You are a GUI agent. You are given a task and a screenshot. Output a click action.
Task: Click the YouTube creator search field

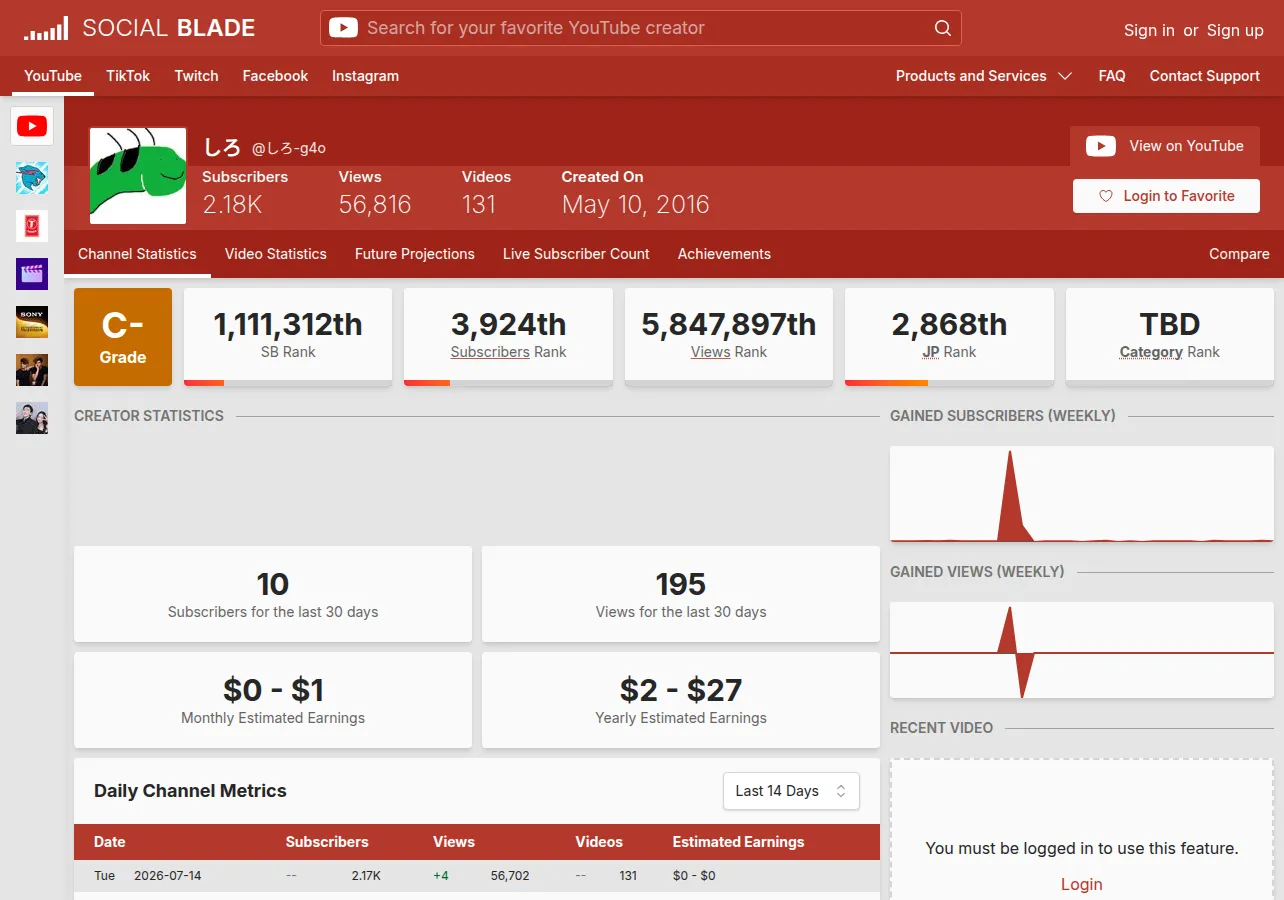point(641,28)
